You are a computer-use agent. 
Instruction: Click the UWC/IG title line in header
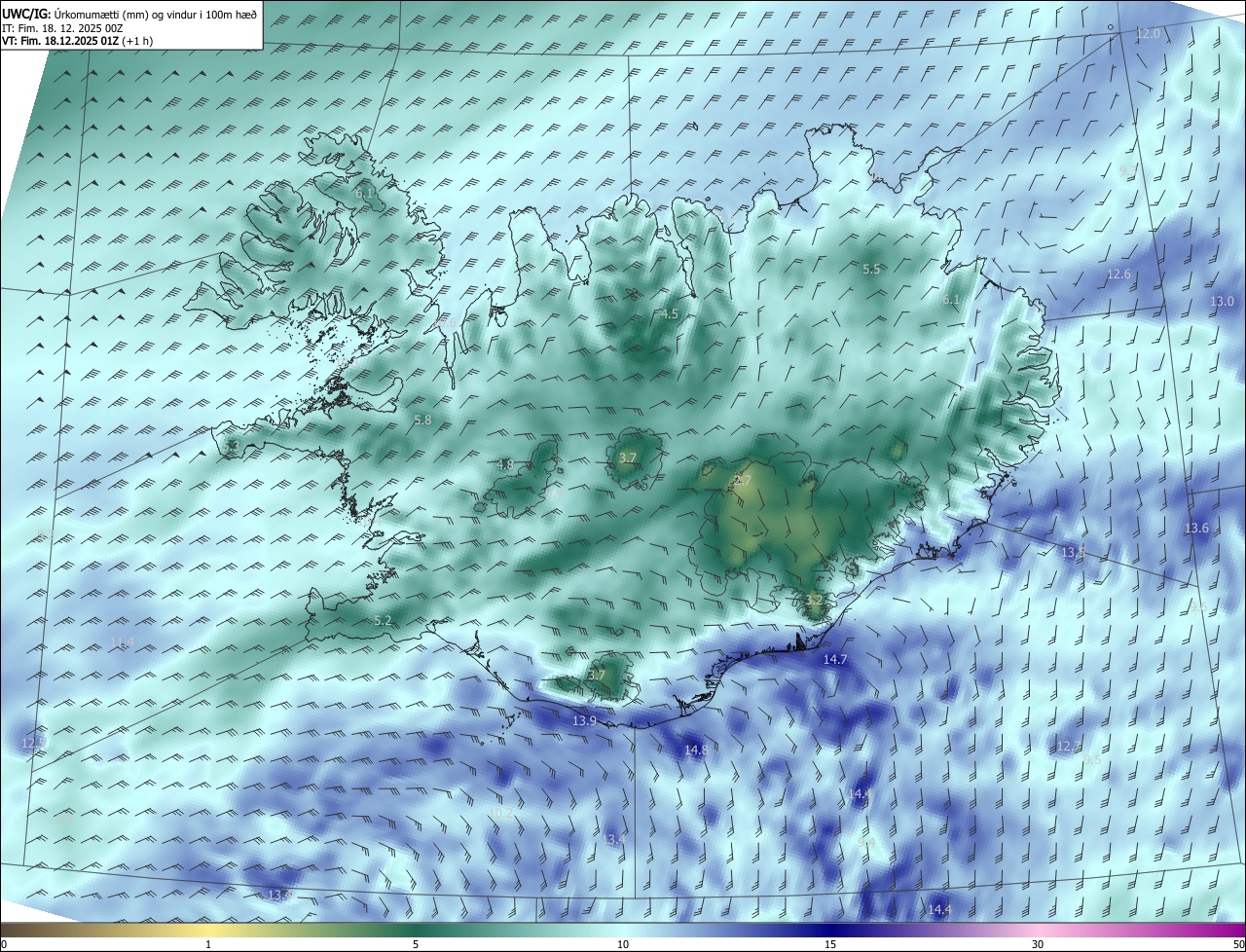(x=129, y=13)
